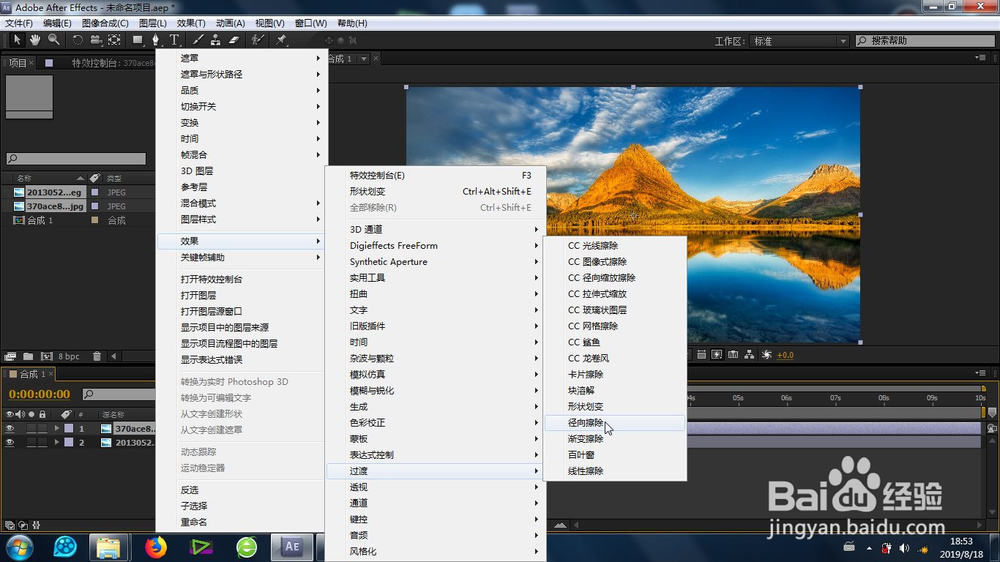Click the volume icon in system tray
Viewport: 1000px width, 562px height.
click(904, 548)
